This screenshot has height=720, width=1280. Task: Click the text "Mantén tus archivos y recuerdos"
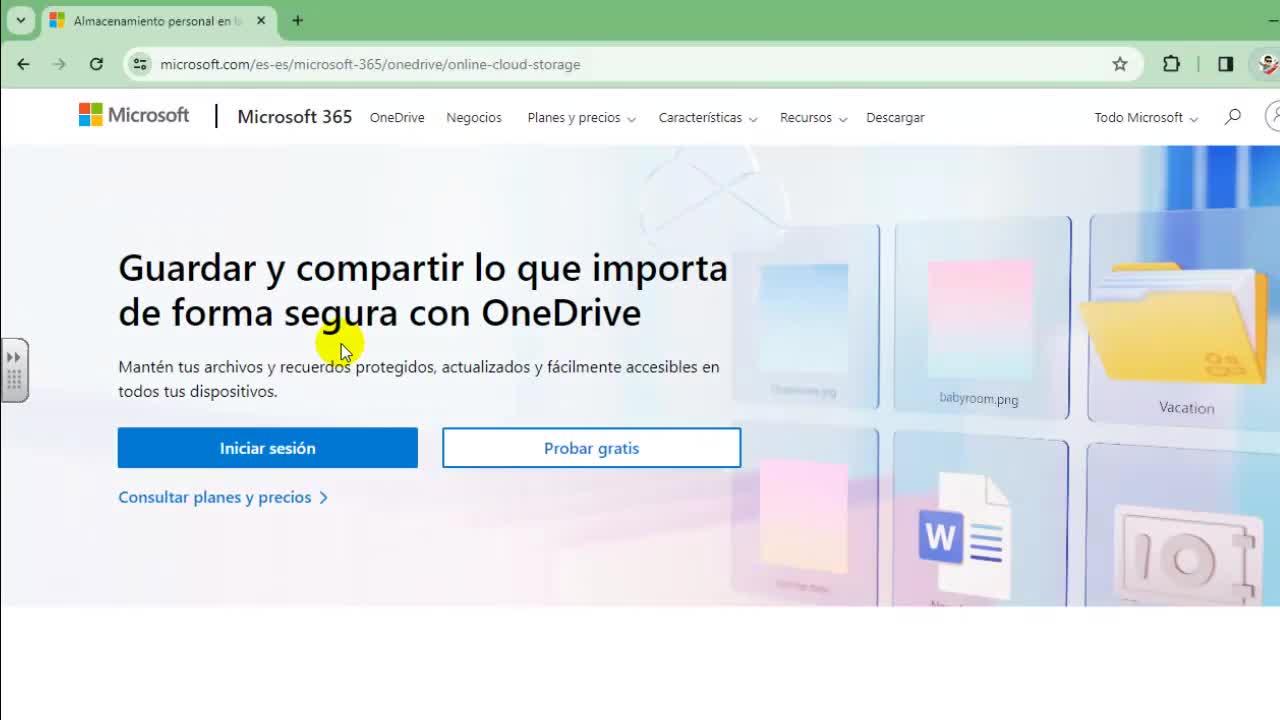235,367
